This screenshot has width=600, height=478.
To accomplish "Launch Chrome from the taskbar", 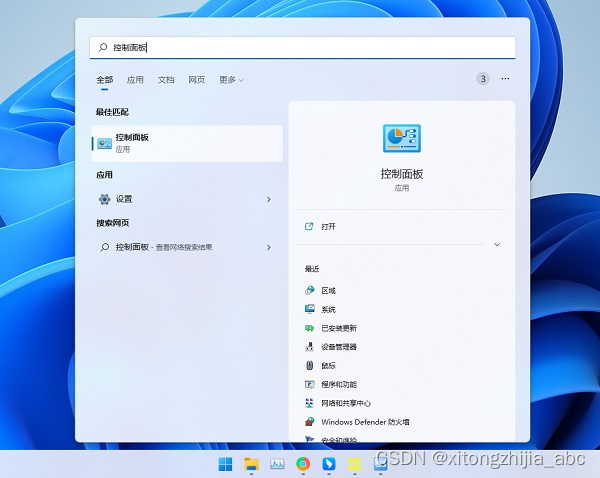I will tap(303, 464).
